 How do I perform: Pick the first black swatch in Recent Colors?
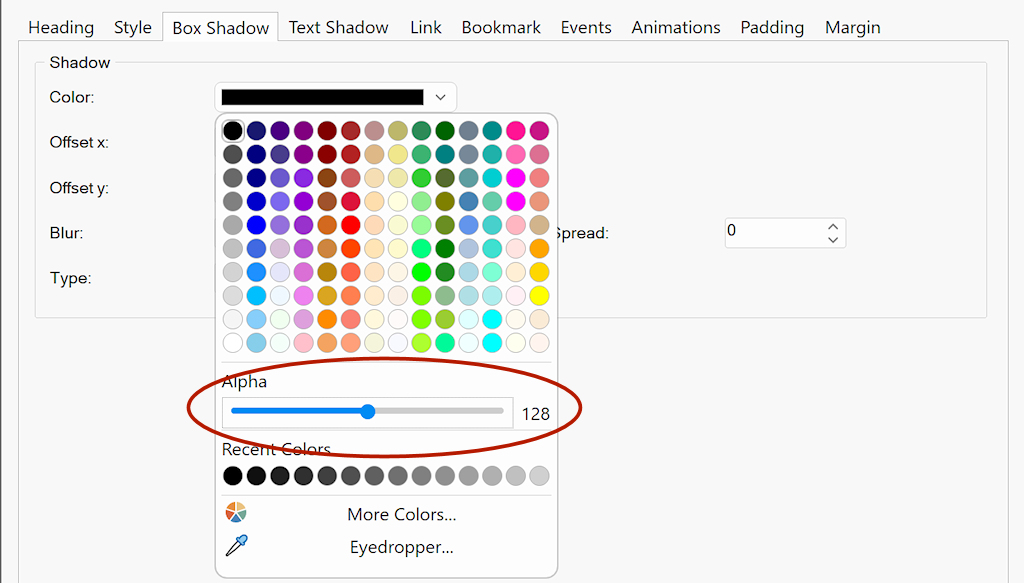coord(233,476)
